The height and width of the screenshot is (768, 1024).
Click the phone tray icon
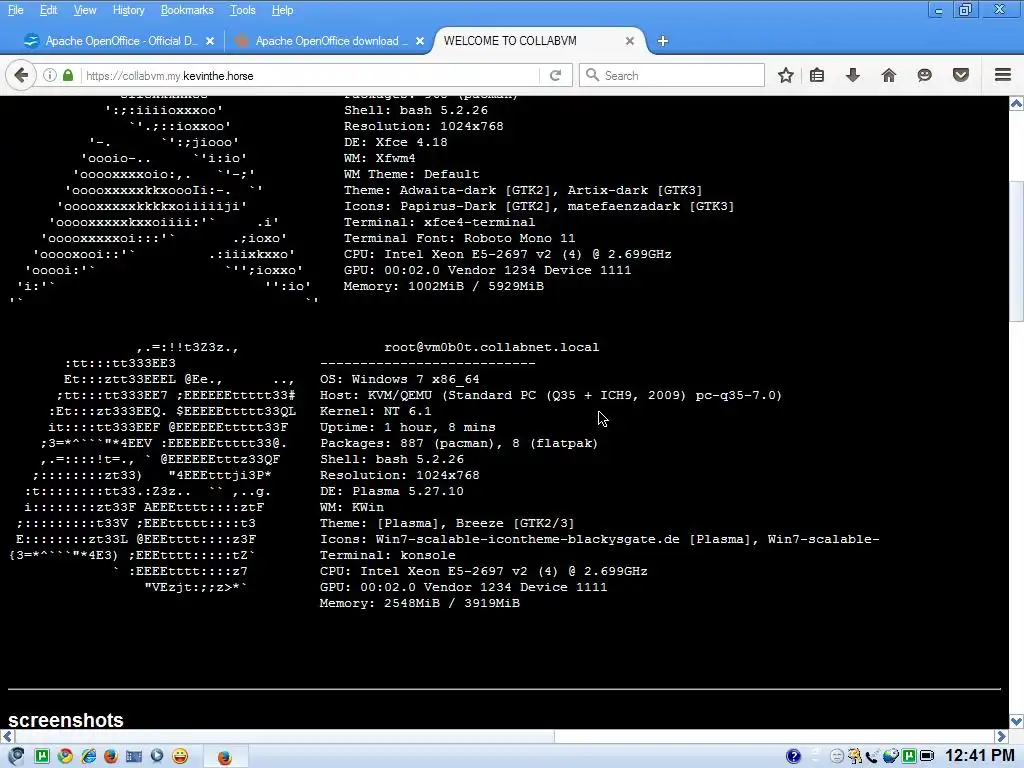tap(872, 756)
